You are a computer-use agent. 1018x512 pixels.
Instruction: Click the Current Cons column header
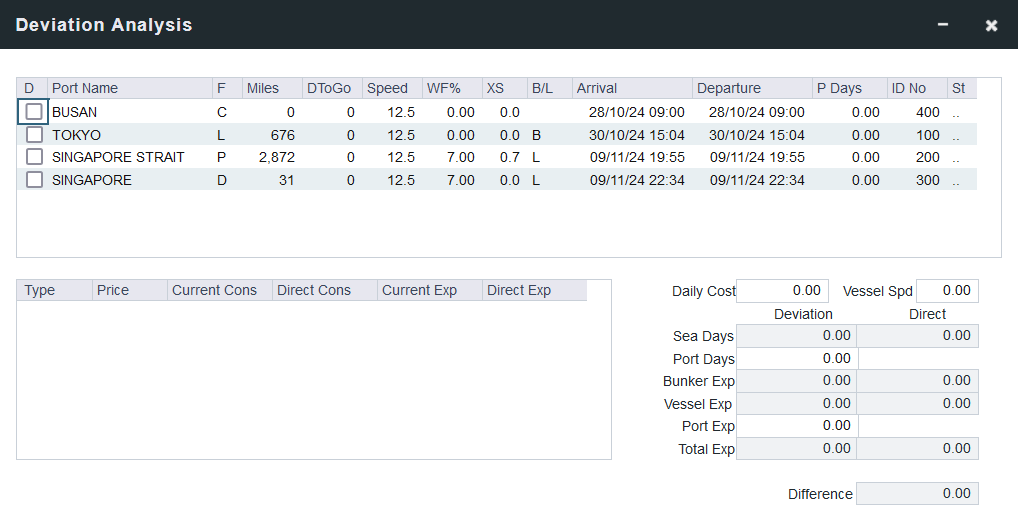point(219,290)
